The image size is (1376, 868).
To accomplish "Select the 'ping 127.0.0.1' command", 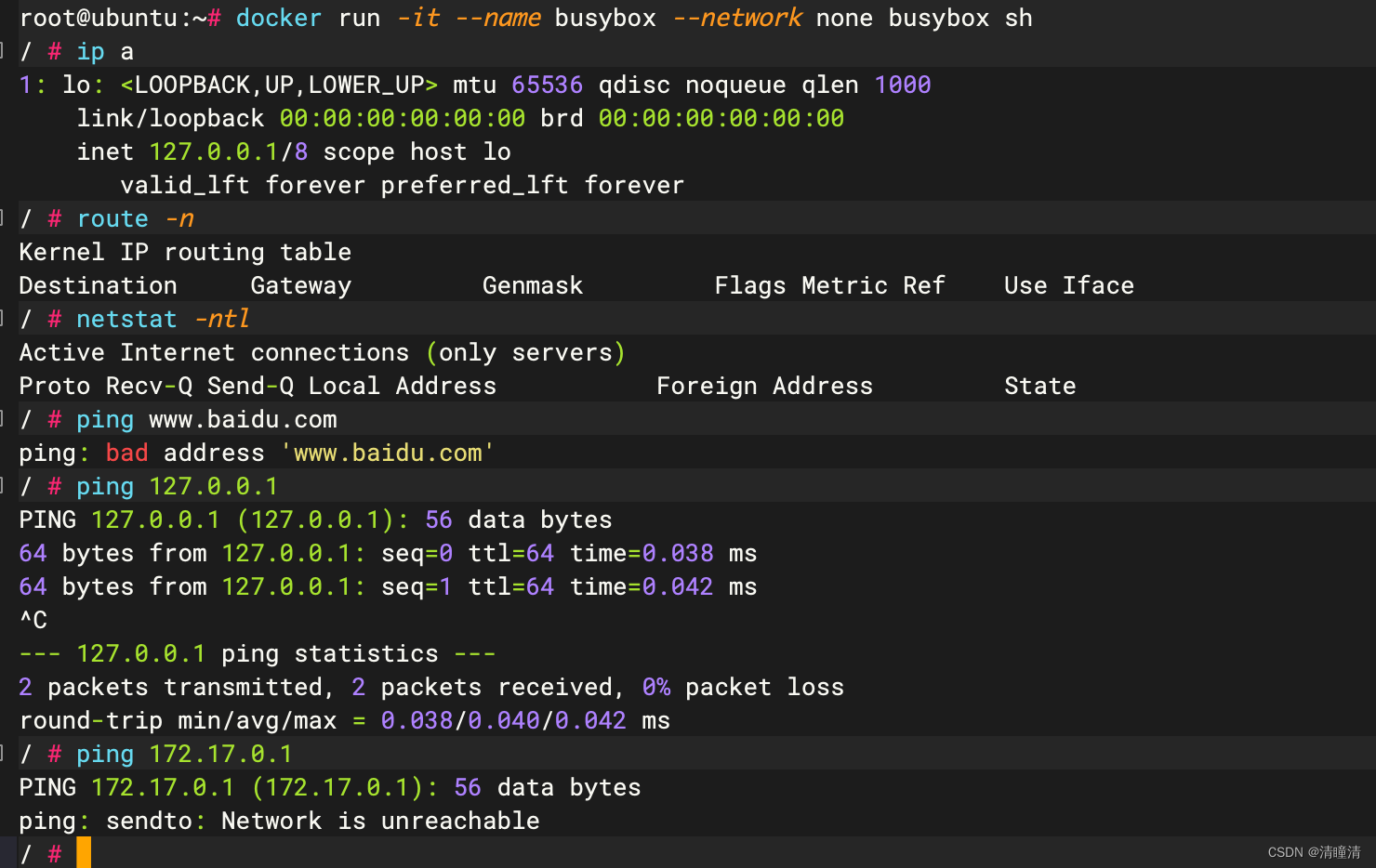I will pyautogui.click(x=177, y=486).
